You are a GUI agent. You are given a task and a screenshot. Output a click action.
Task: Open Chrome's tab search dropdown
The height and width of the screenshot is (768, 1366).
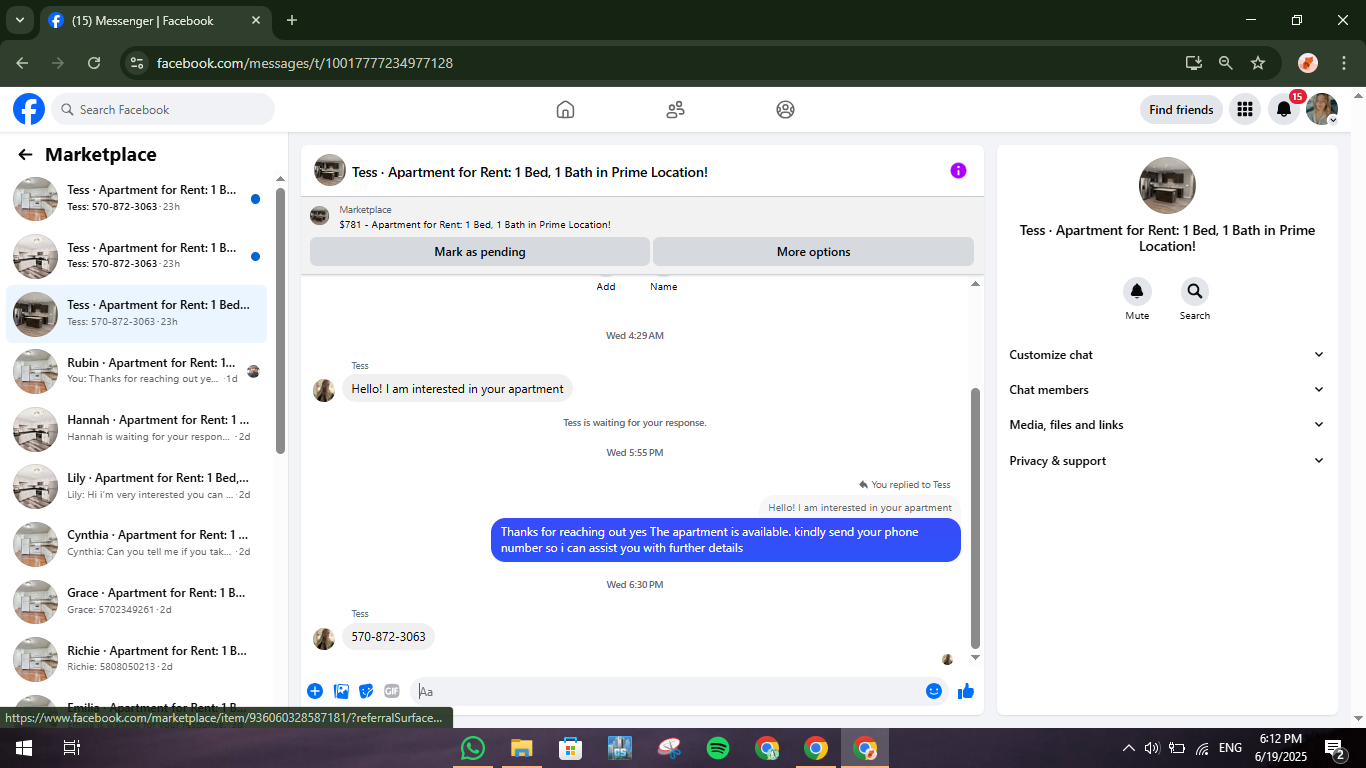[19, 20]
